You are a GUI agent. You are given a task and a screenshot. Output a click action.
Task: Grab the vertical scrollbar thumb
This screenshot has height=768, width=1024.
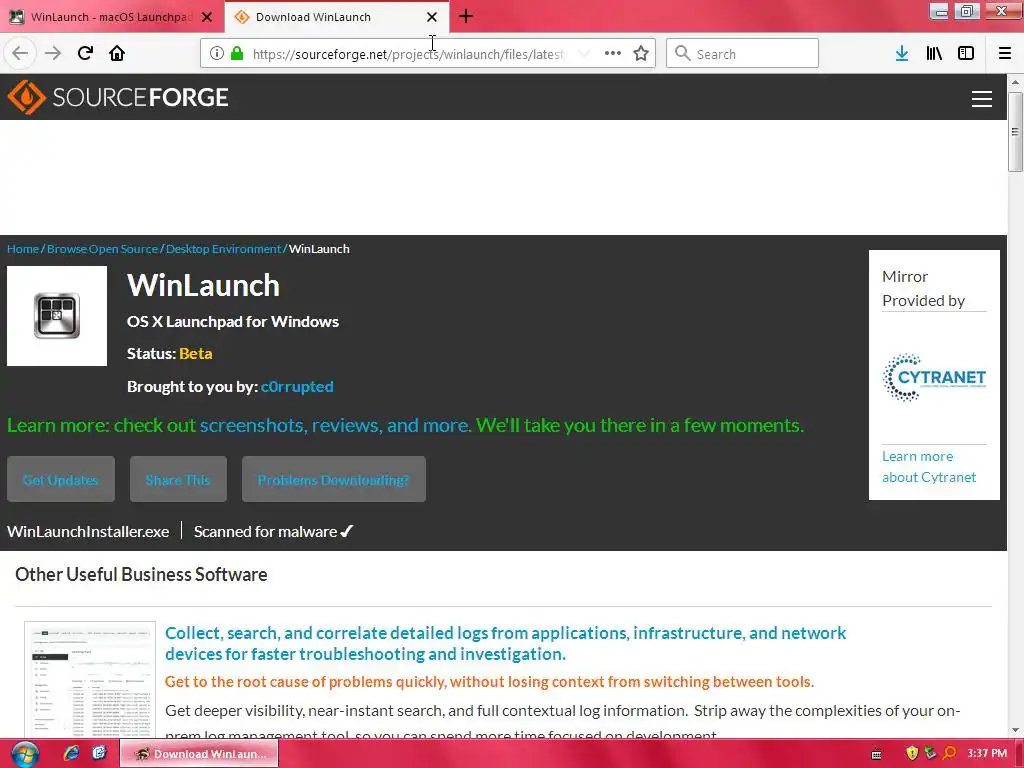pos(1015,132)
